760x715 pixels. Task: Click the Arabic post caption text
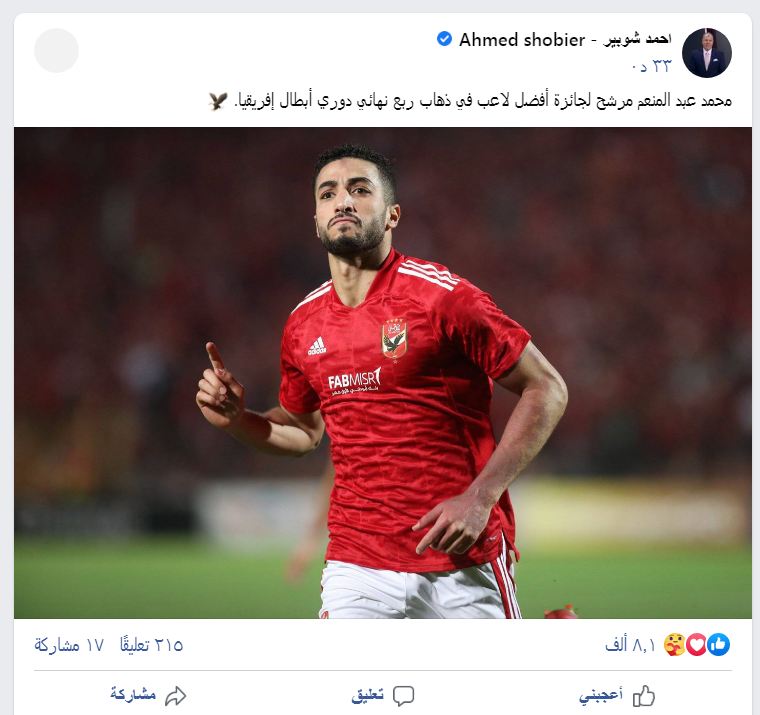(x=483, y=101)
